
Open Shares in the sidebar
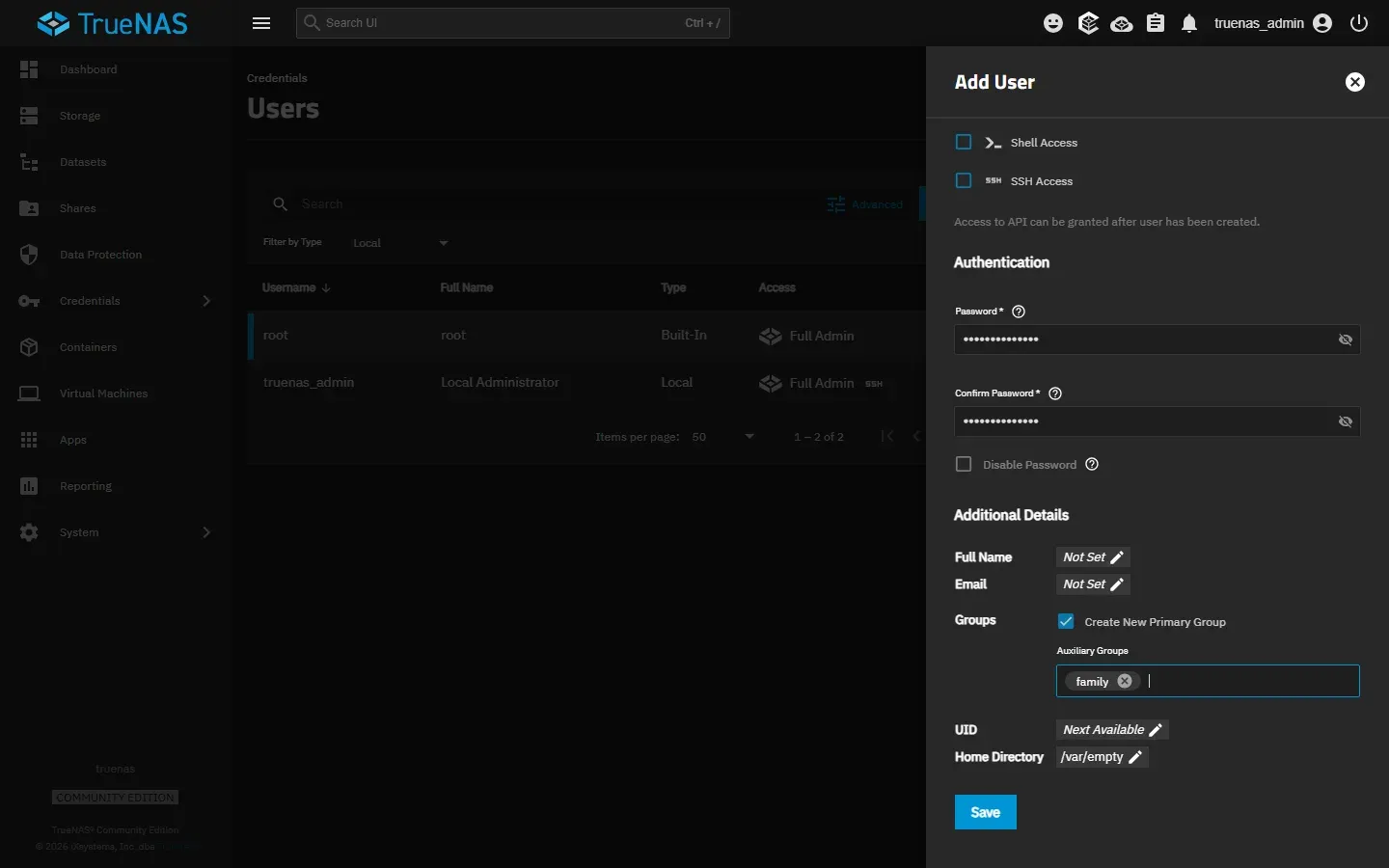(x=116, y=208)
